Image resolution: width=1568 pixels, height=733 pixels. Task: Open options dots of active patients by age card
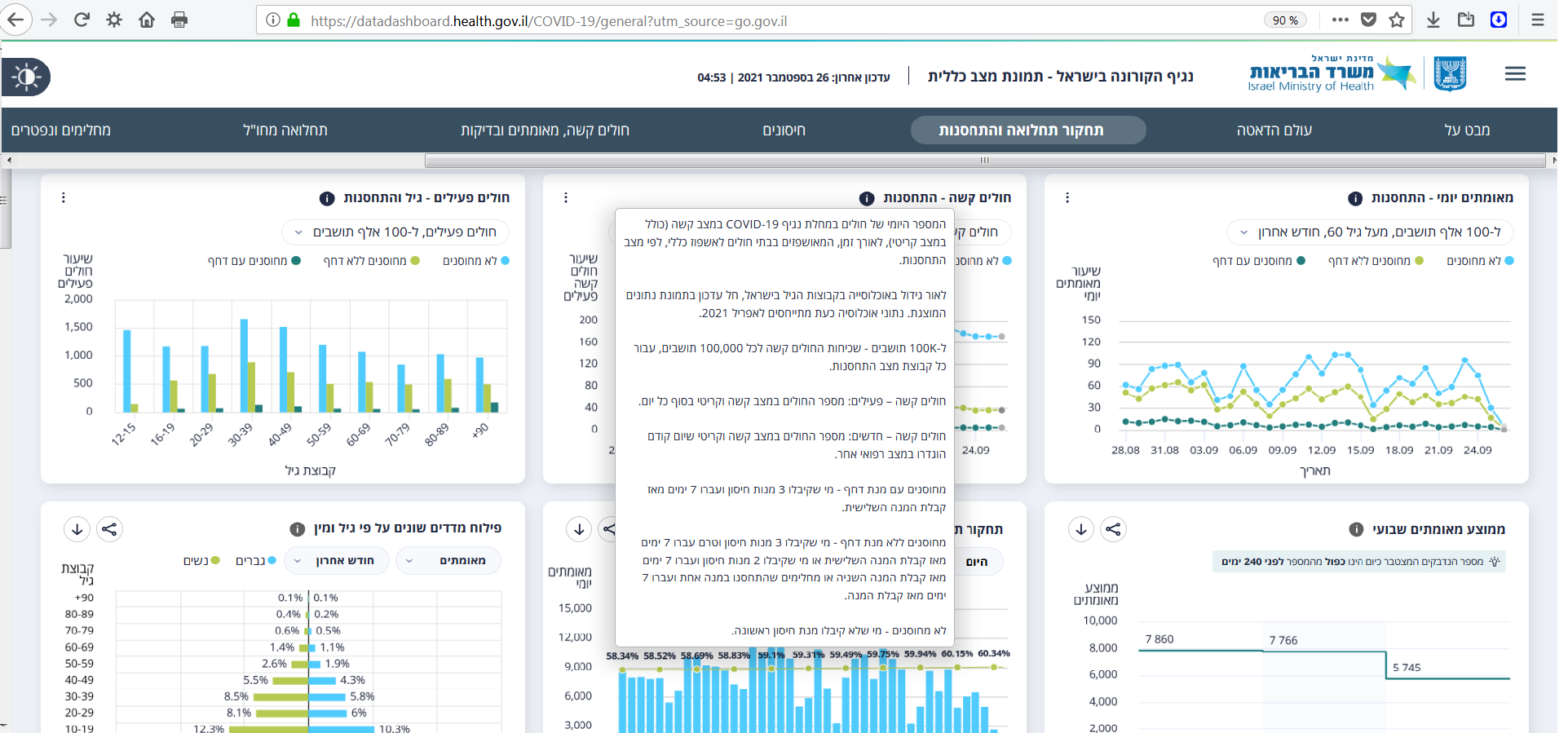(x=63, y=197)
